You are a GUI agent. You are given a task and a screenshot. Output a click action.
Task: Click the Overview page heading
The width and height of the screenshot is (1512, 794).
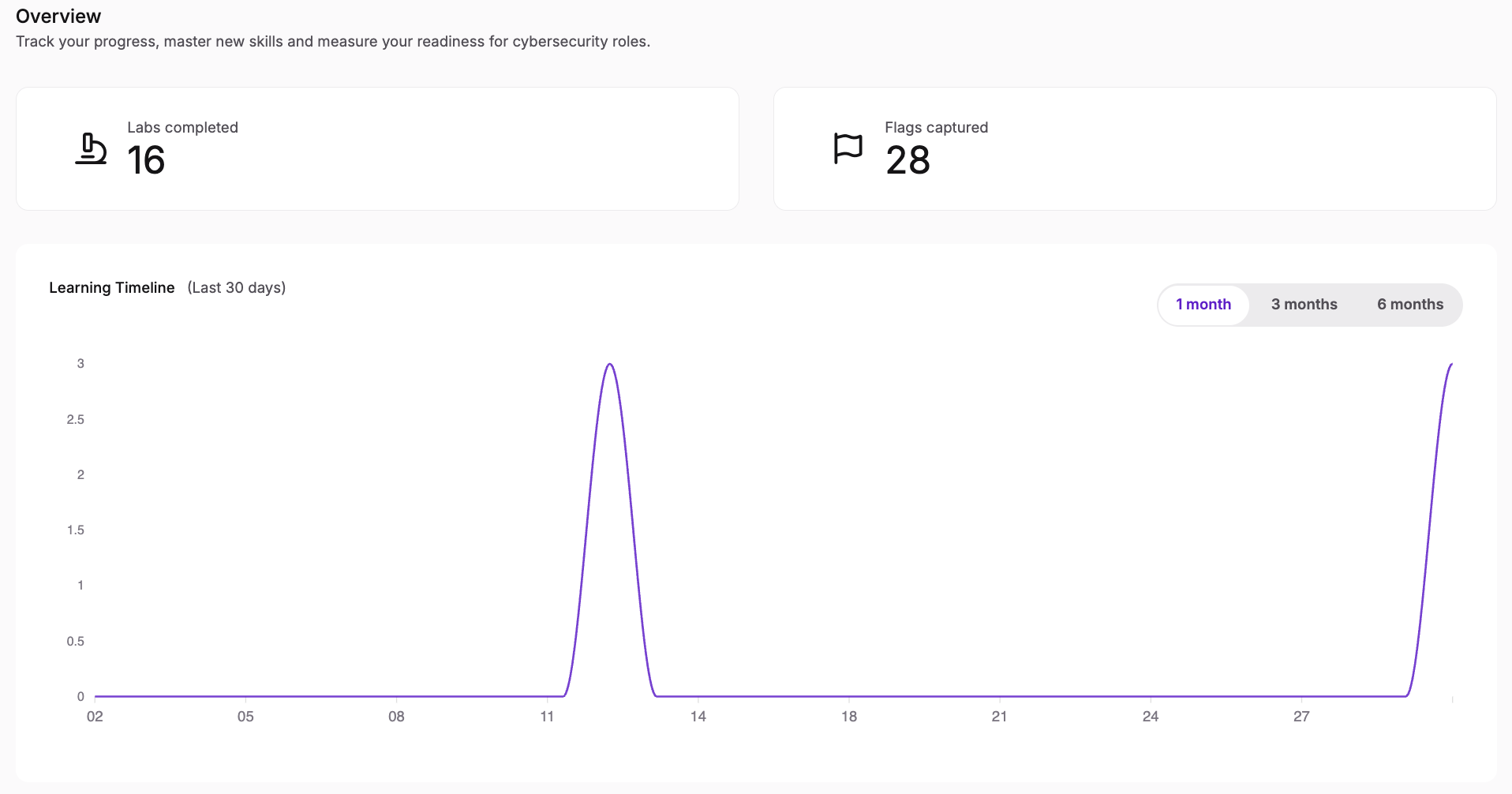[x=58, y=17]
